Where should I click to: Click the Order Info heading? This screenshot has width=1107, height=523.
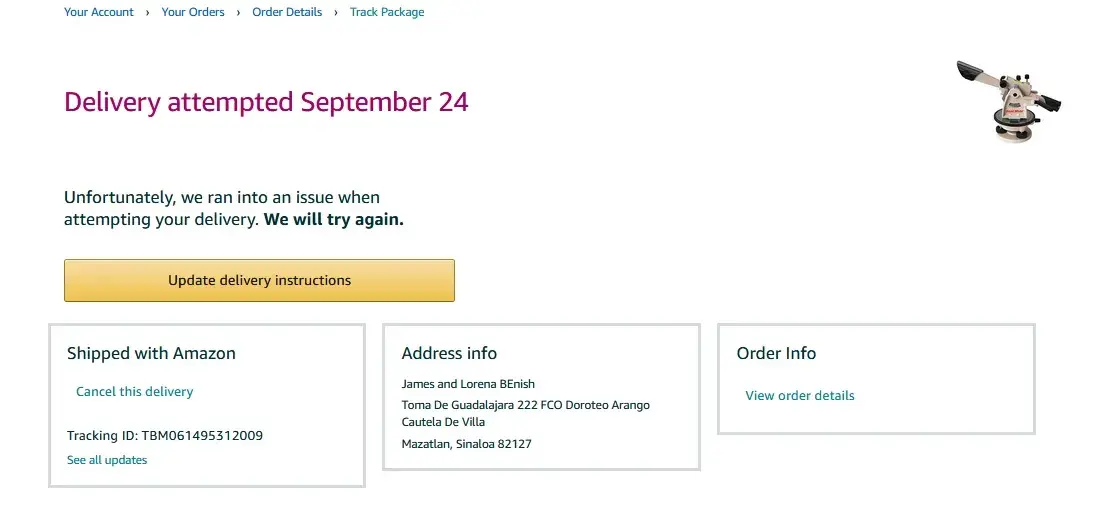click(x=776, y=353)
